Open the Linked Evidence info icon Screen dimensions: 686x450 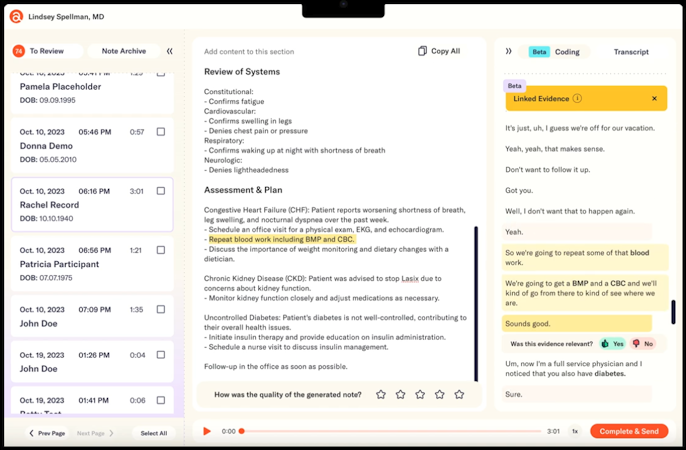coord(578,98)
